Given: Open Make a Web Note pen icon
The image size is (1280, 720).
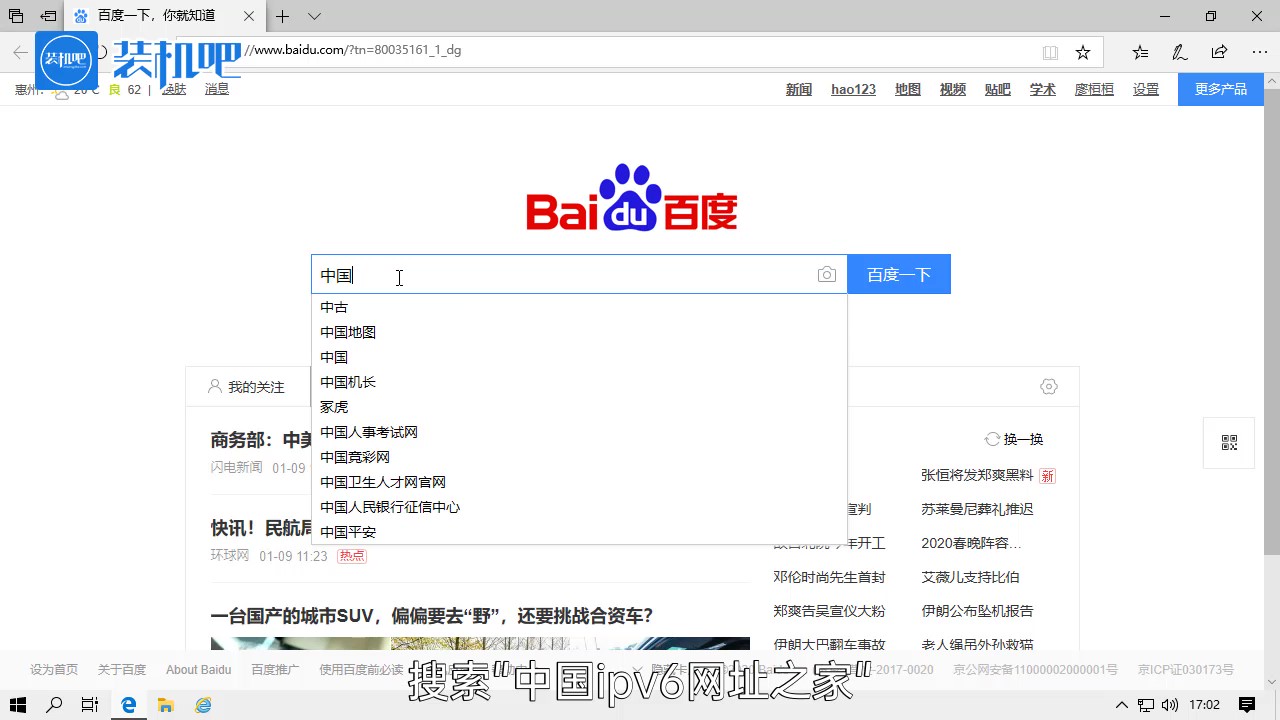Looking at the screenshot, I should coord(1179,51).
